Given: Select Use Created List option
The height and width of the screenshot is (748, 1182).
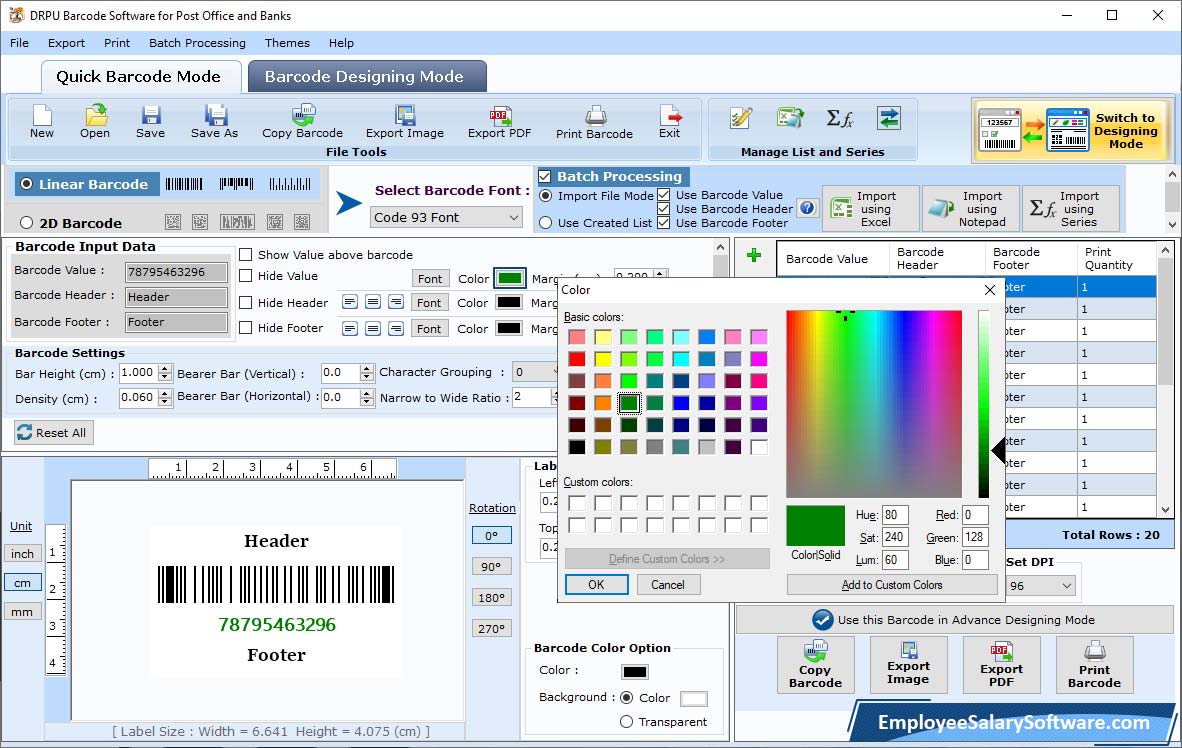Looking at the screenshot, I should click(x=546, y=223).
